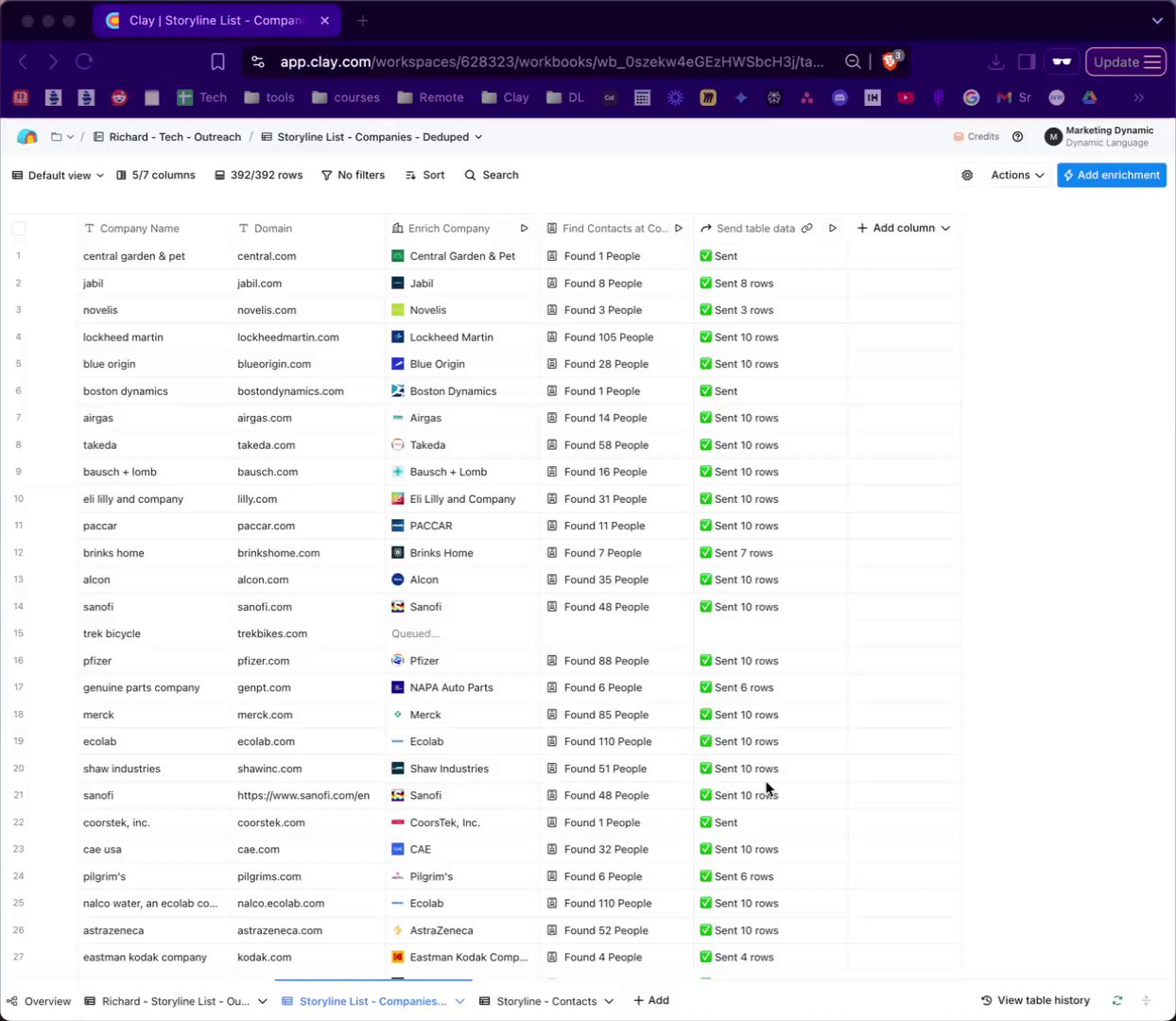Go back with browser back arrow

(23, 61)
